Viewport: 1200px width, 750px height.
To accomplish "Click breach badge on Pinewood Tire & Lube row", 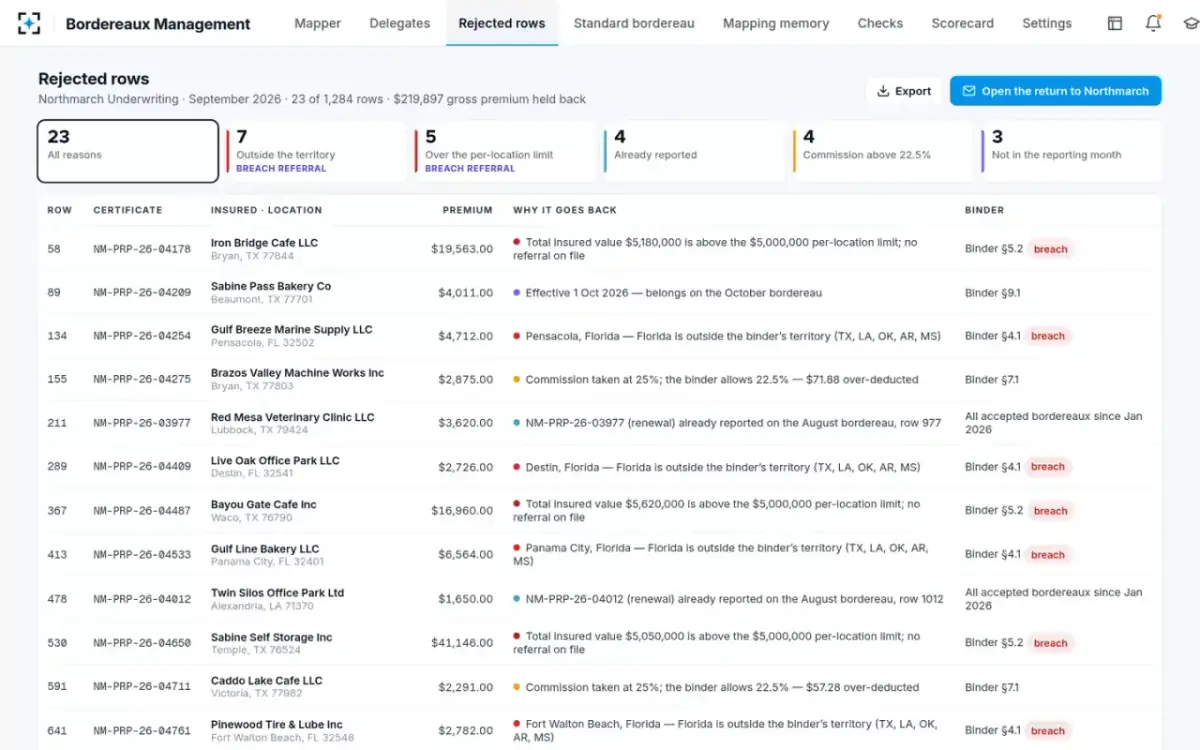I will (1048, 731).
